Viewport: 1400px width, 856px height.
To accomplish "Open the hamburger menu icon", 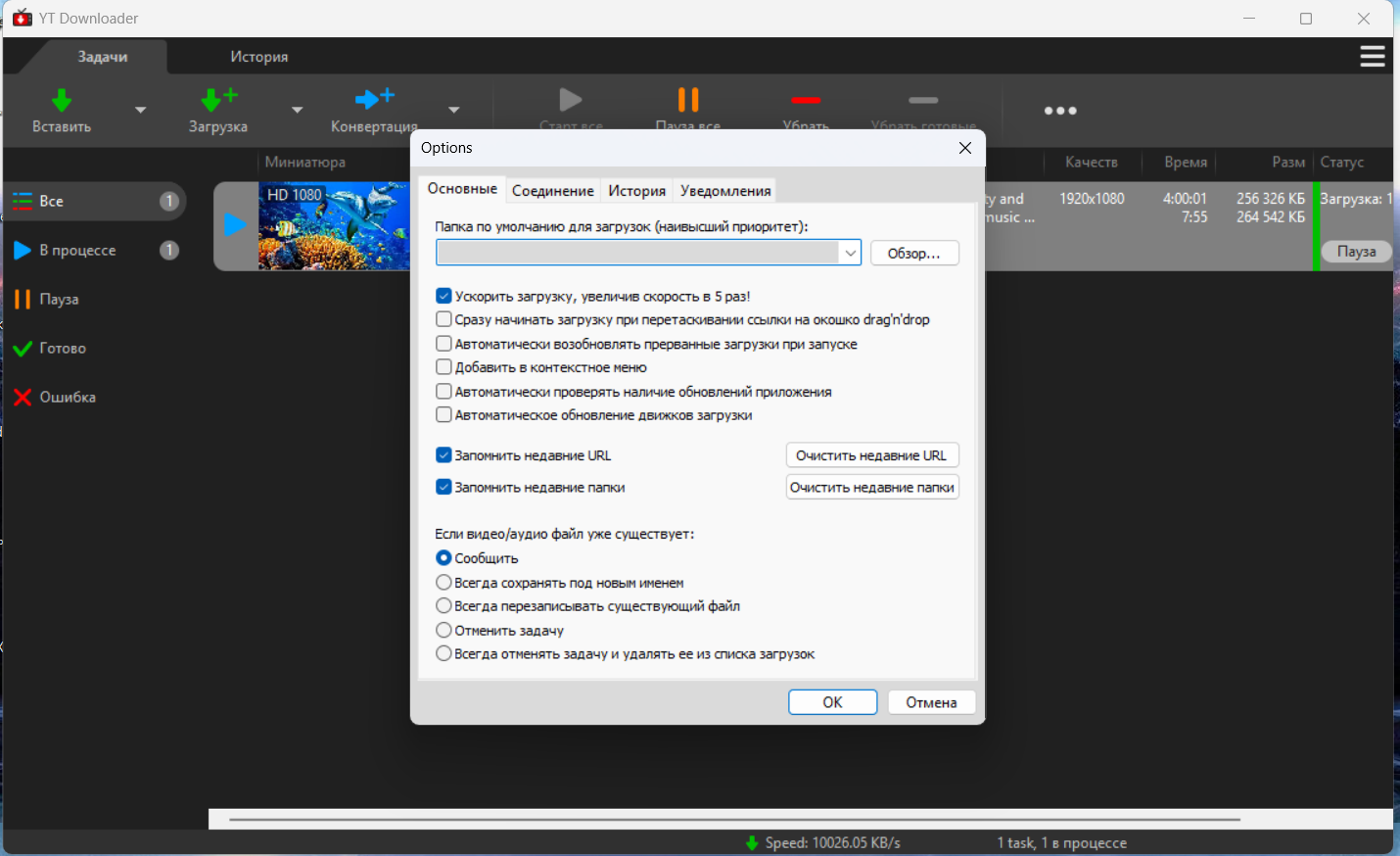I will click(1372, 57).
